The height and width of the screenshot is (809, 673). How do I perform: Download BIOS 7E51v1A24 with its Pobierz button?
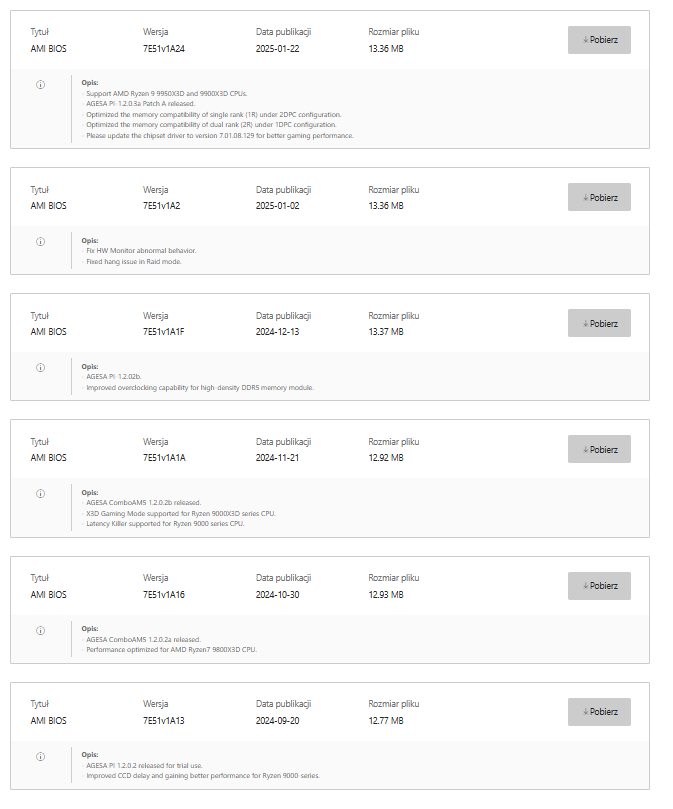[599, 40]
